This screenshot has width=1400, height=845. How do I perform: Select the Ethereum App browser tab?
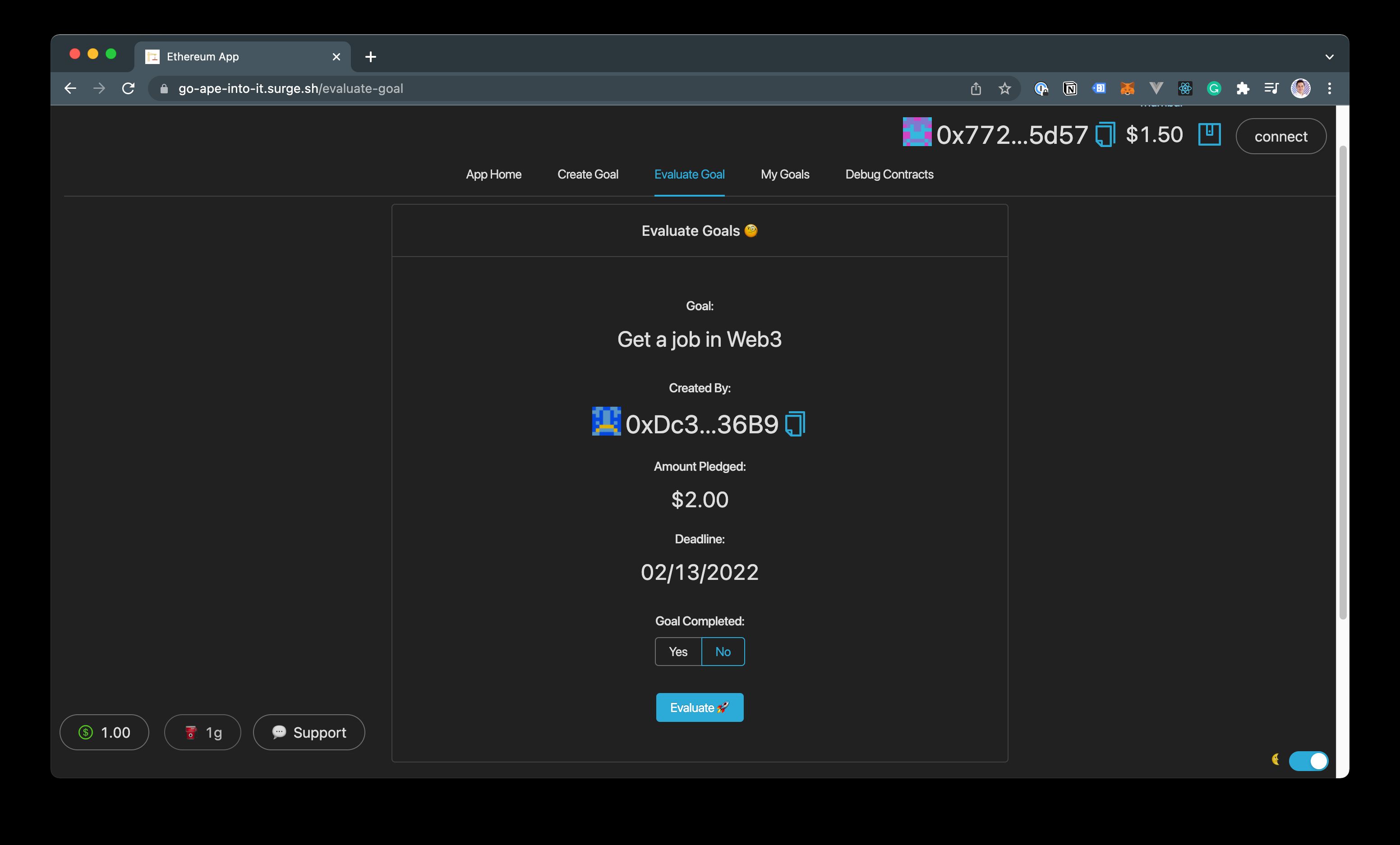coord(243,57)
